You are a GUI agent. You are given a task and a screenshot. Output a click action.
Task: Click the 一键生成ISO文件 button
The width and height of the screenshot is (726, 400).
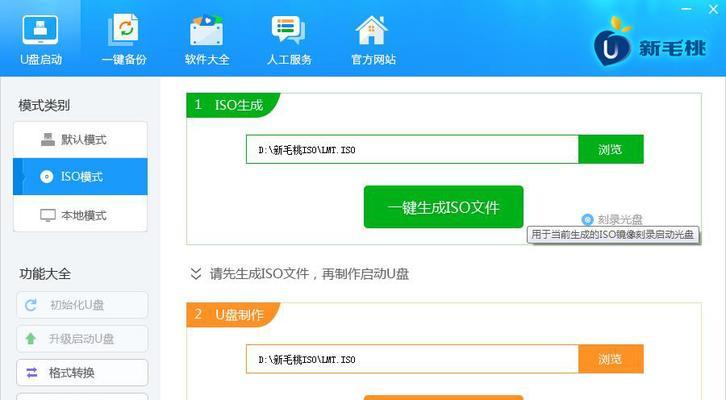click(444, 207)
